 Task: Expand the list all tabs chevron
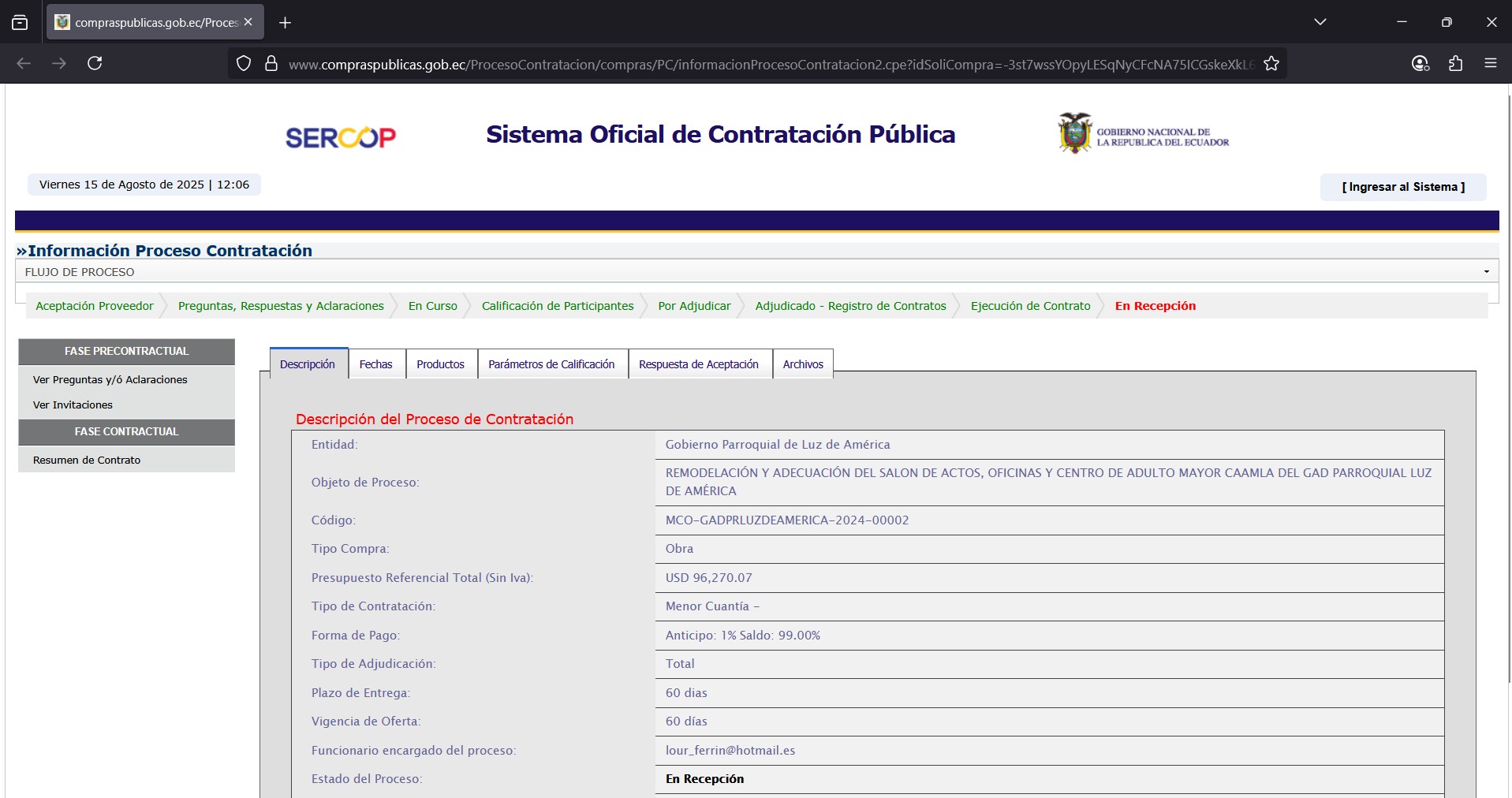pyautogui.click(x=1320, y=22)
